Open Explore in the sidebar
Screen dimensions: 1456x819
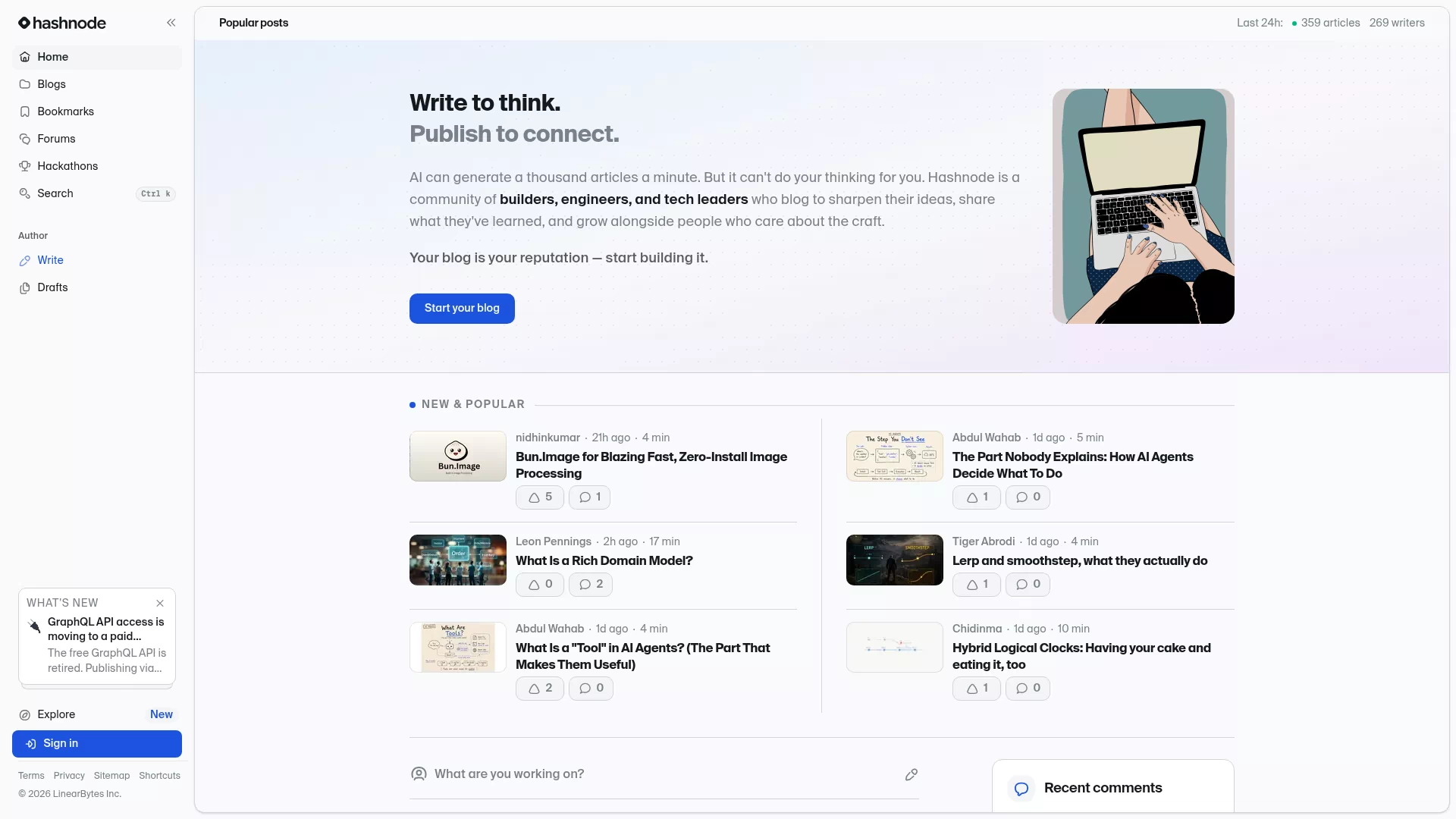[x=97, y=714]
